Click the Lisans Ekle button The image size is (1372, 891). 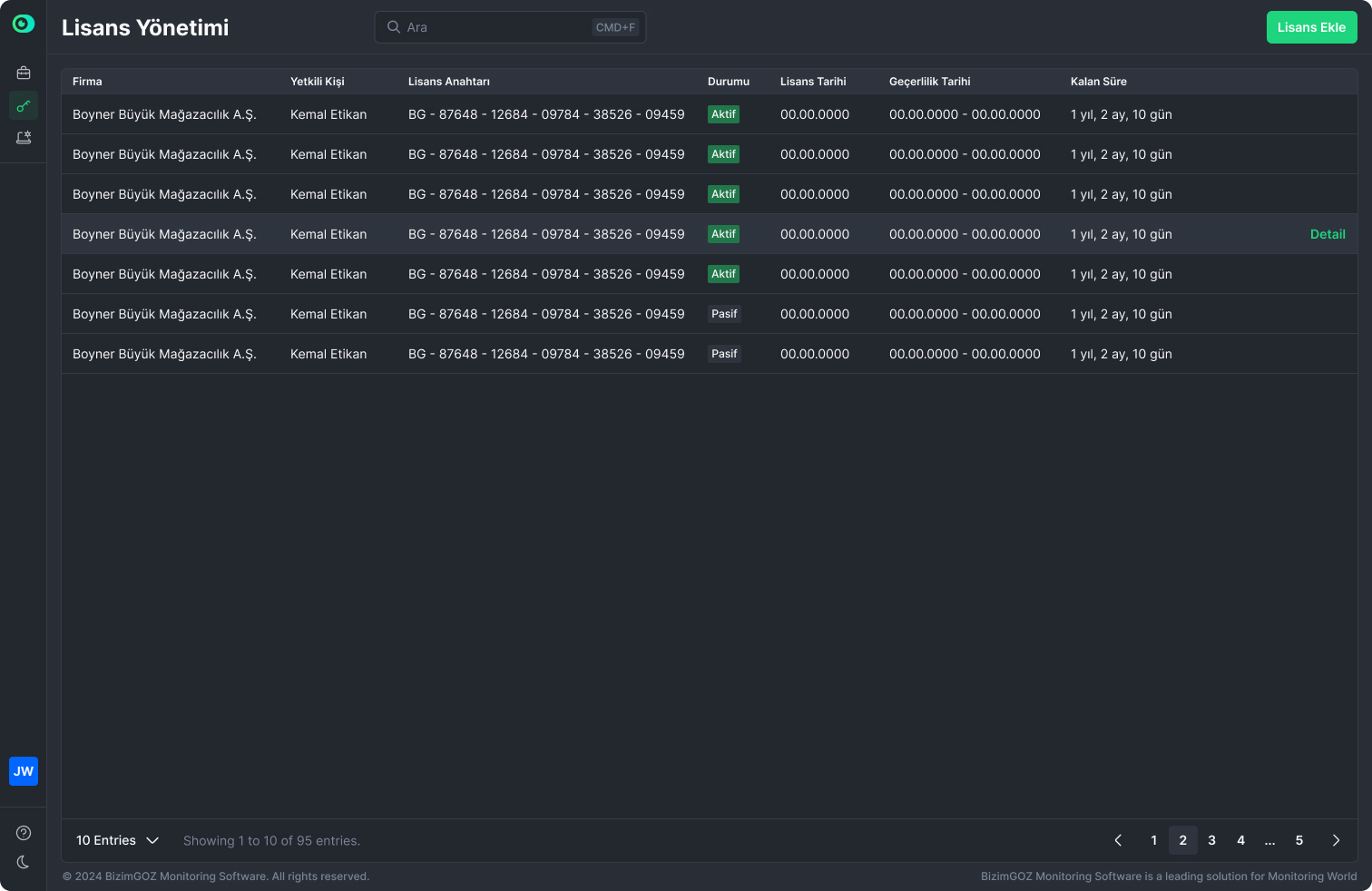coord(1311,27)
